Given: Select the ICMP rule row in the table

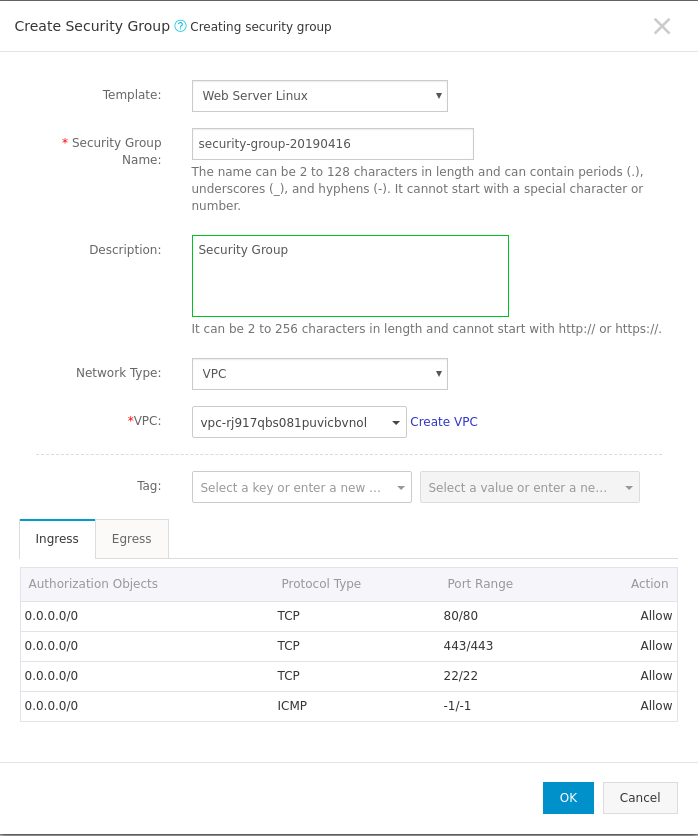Looking at the screenshot, I should tap(349, 705).
